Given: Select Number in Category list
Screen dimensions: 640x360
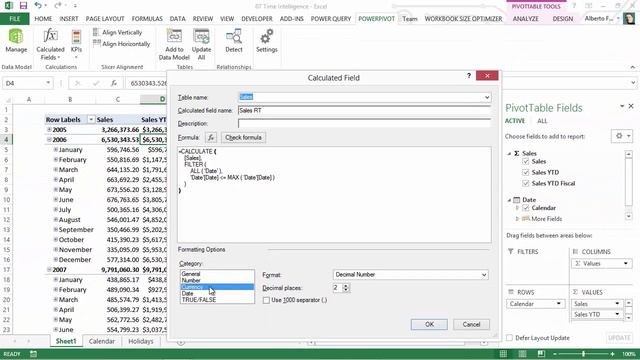Looking at the screenshot, I should (x=217, y=280).
